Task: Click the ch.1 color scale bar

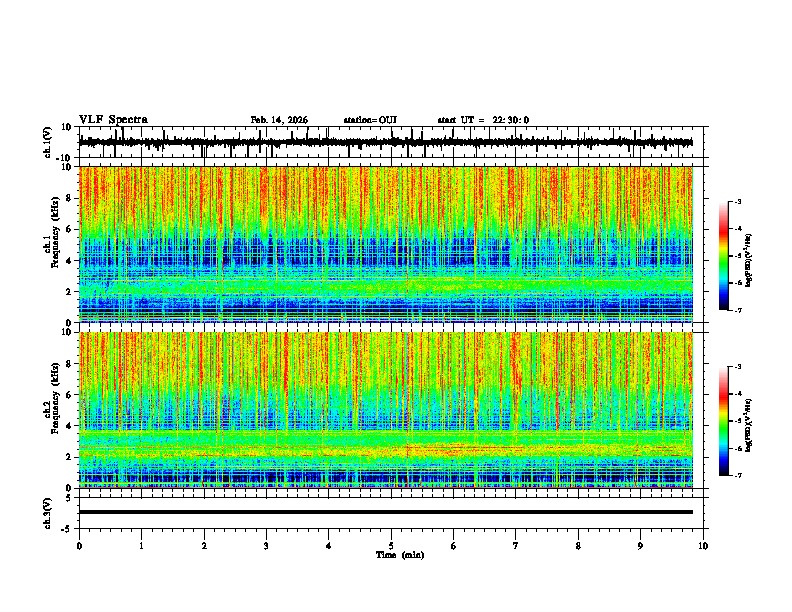Action: tap(724, 256)
